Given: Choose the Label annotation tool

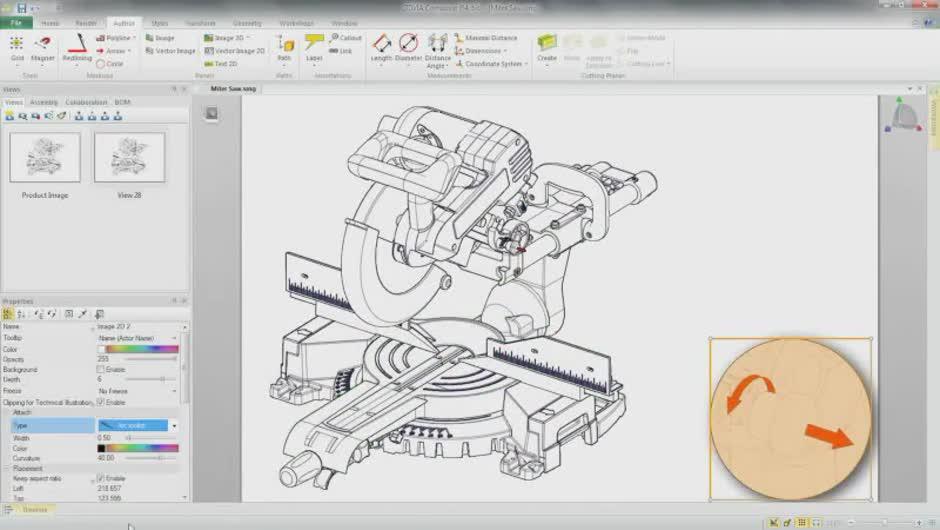Looking at the screenshot, I should (314, 48).
